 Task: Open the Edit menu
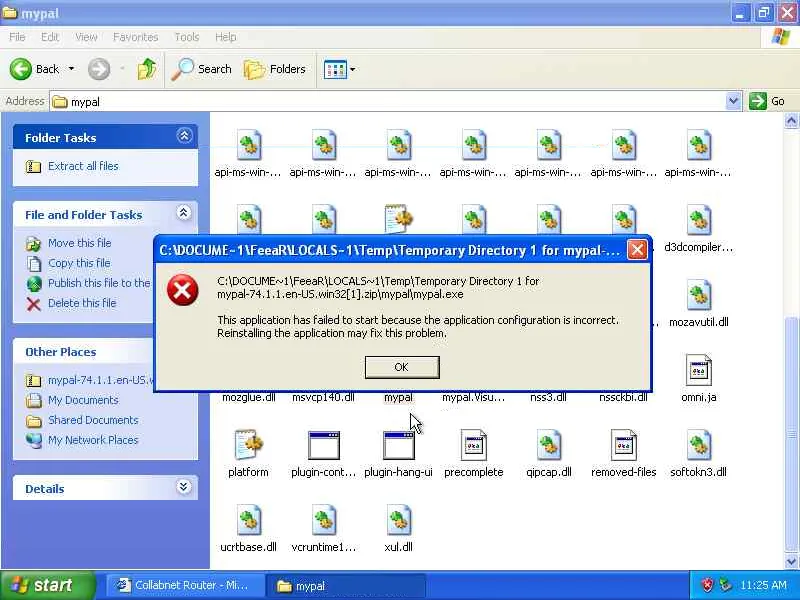pyautogui.click(x=50, y=37)
